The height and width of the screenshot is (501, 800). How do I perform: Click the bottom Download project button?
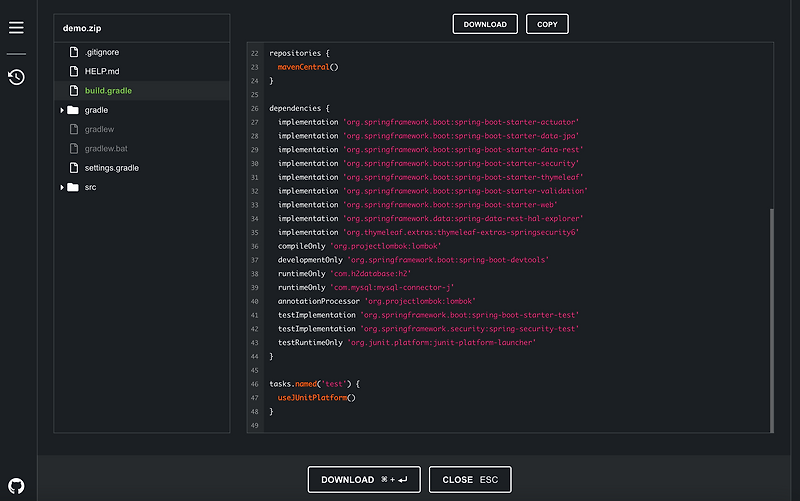[x=364, y=480]
